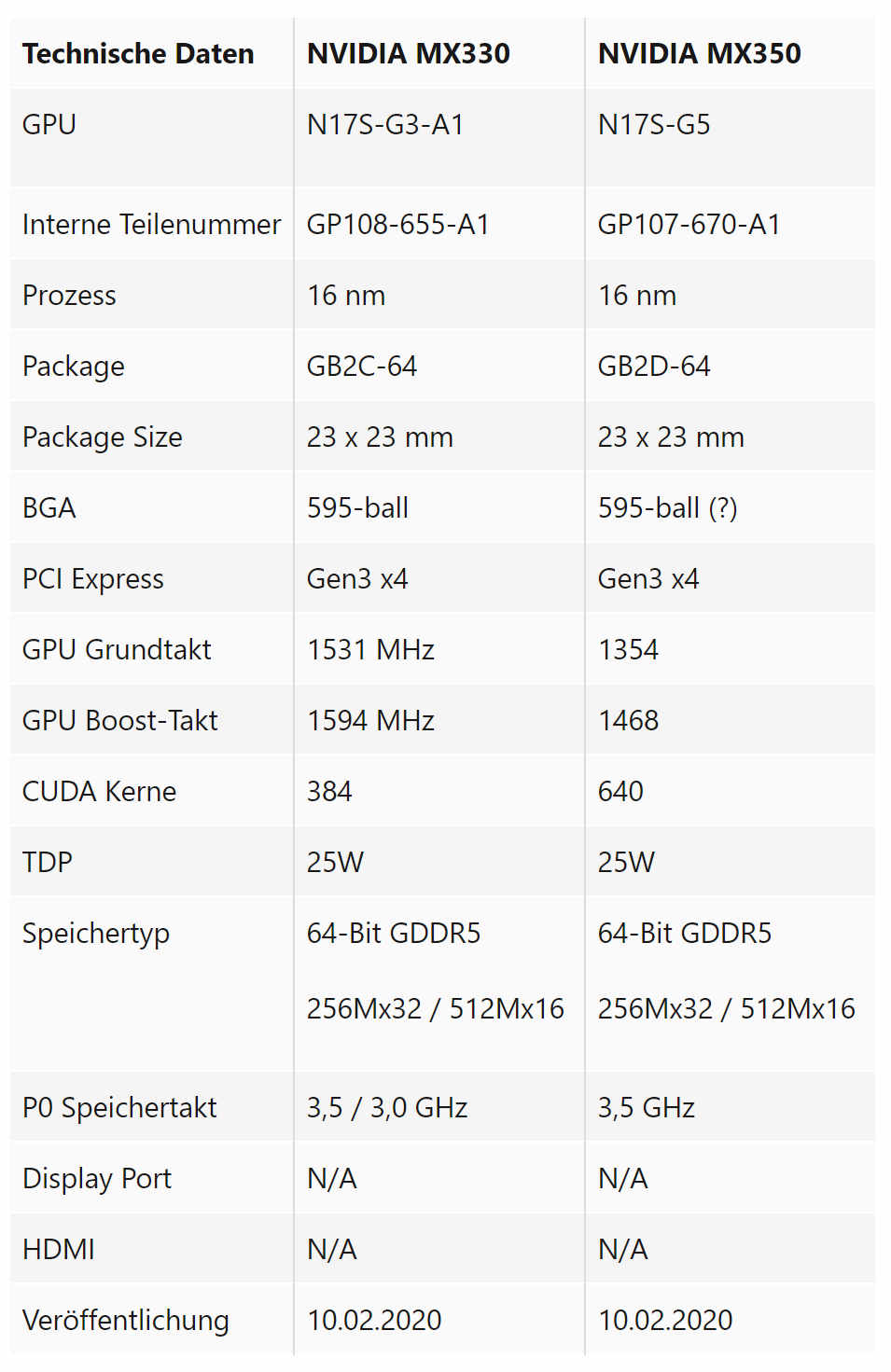This screenshot has height=1372, width=891.
Task: Click the Technische Daten column header
Action: coord(138,54)
